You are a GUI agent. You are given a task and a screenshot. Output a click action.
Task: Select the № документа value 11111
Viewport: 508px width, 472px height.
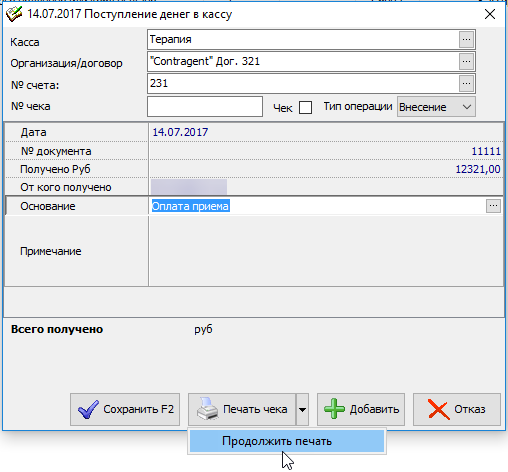[326, 151]
